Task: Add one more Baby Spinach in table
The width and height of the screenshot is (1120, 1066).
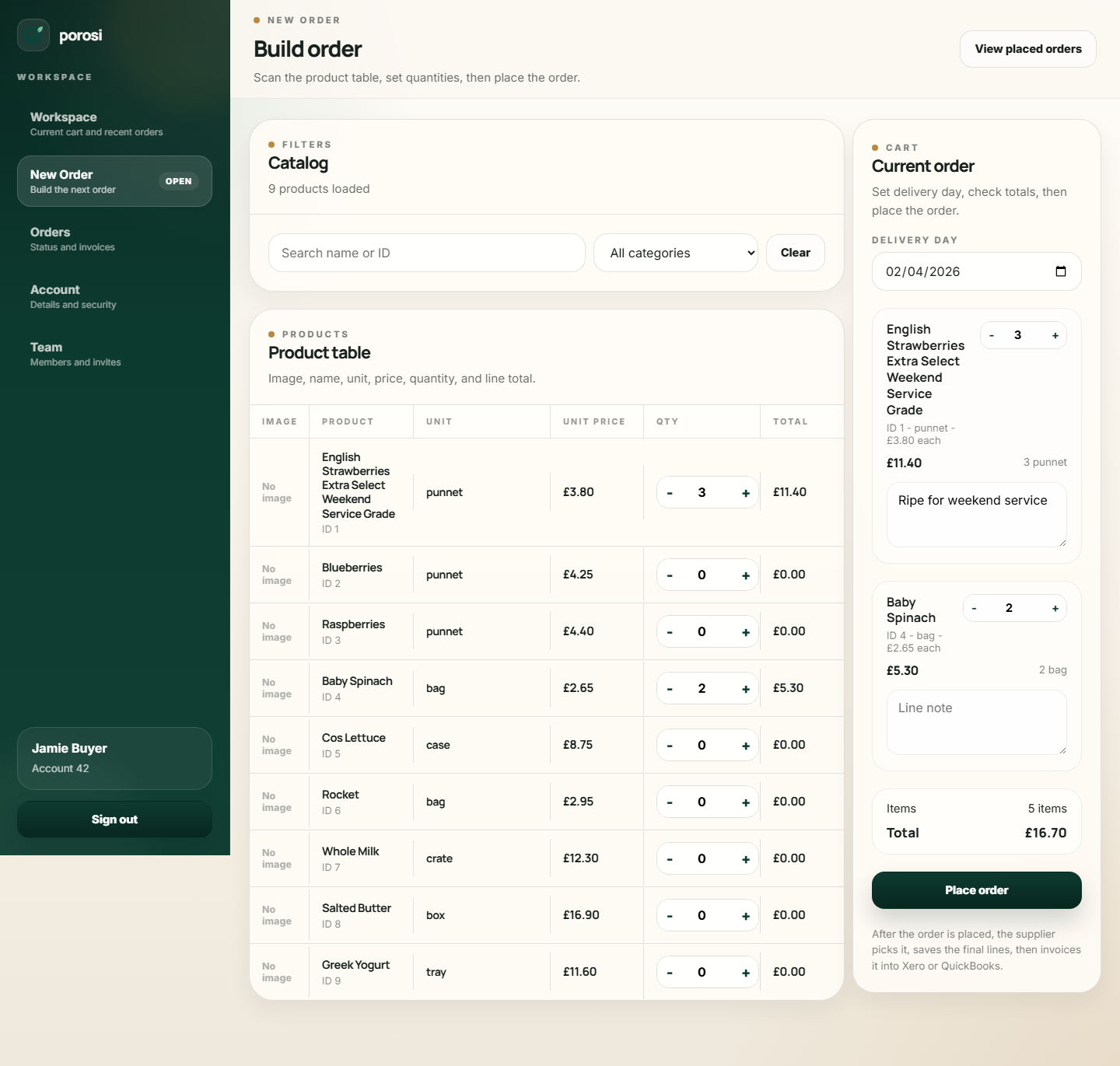Action: [x=746, y=689]
